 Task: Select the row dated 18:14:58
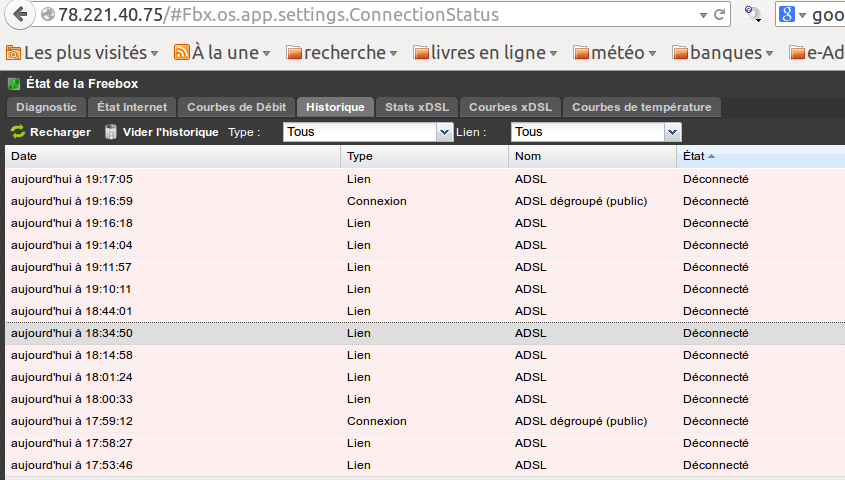(425, 356)
